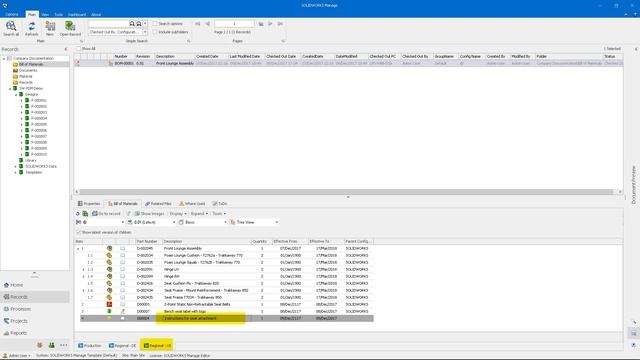Screen dimensions: 640x360
Task: Click the users icon in navigation footer
Action: [51, 345]
